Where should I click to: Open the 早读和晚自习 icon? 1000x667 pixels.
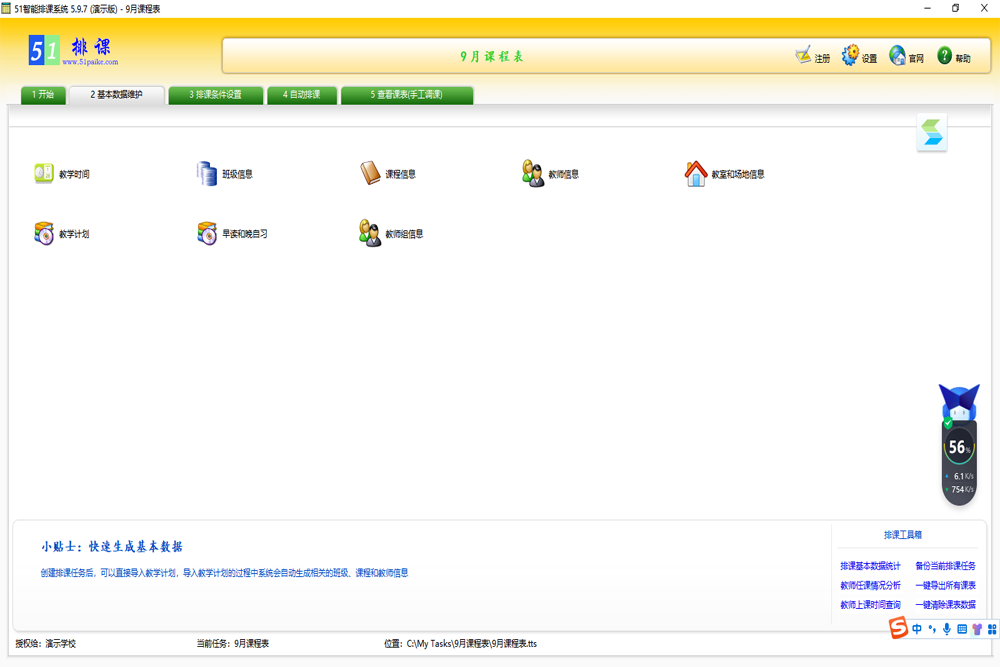[x=207, y=234]
